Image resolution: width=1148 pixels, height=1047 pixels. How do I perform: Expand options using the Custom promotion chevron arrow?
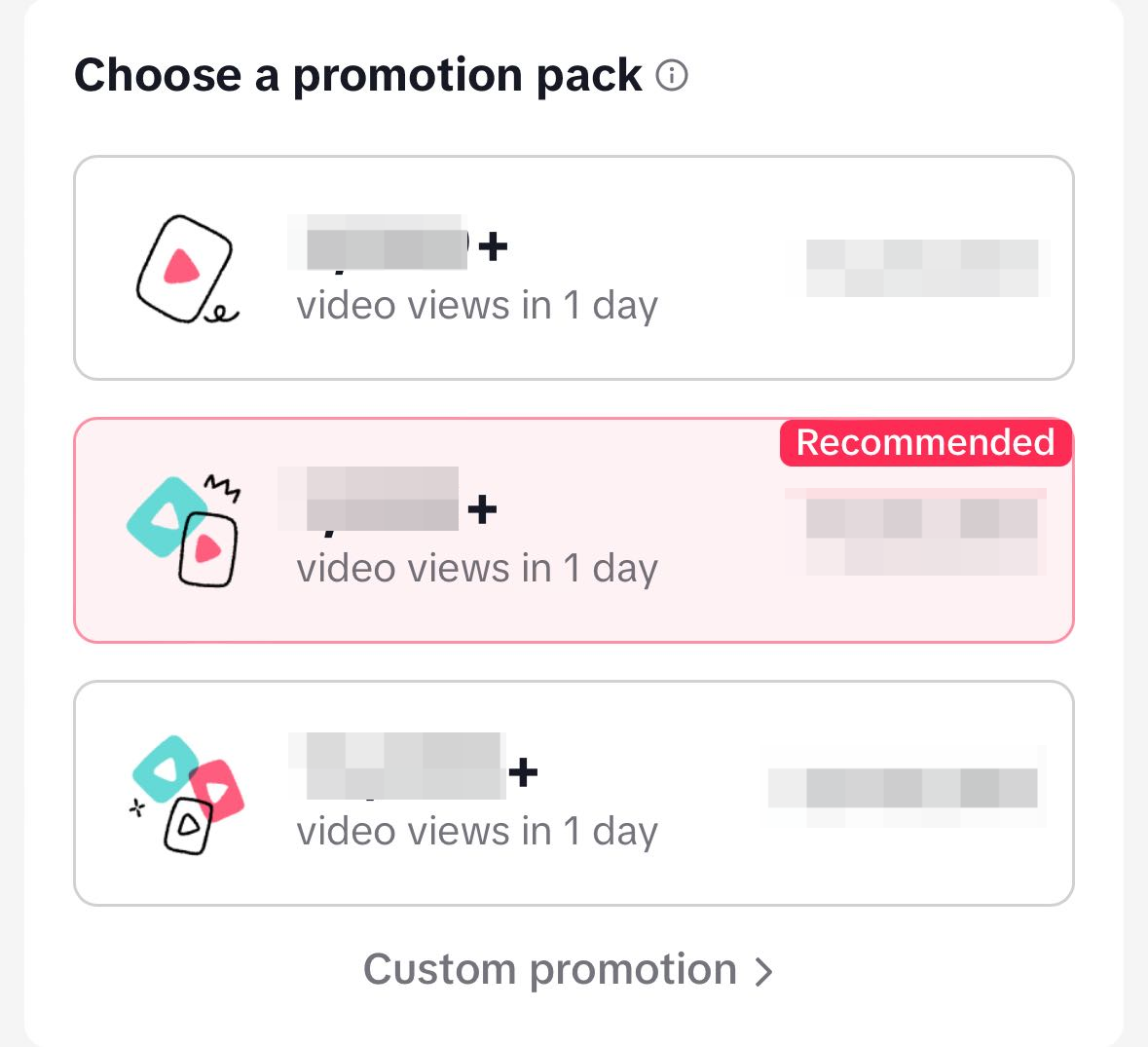(765, 971)
